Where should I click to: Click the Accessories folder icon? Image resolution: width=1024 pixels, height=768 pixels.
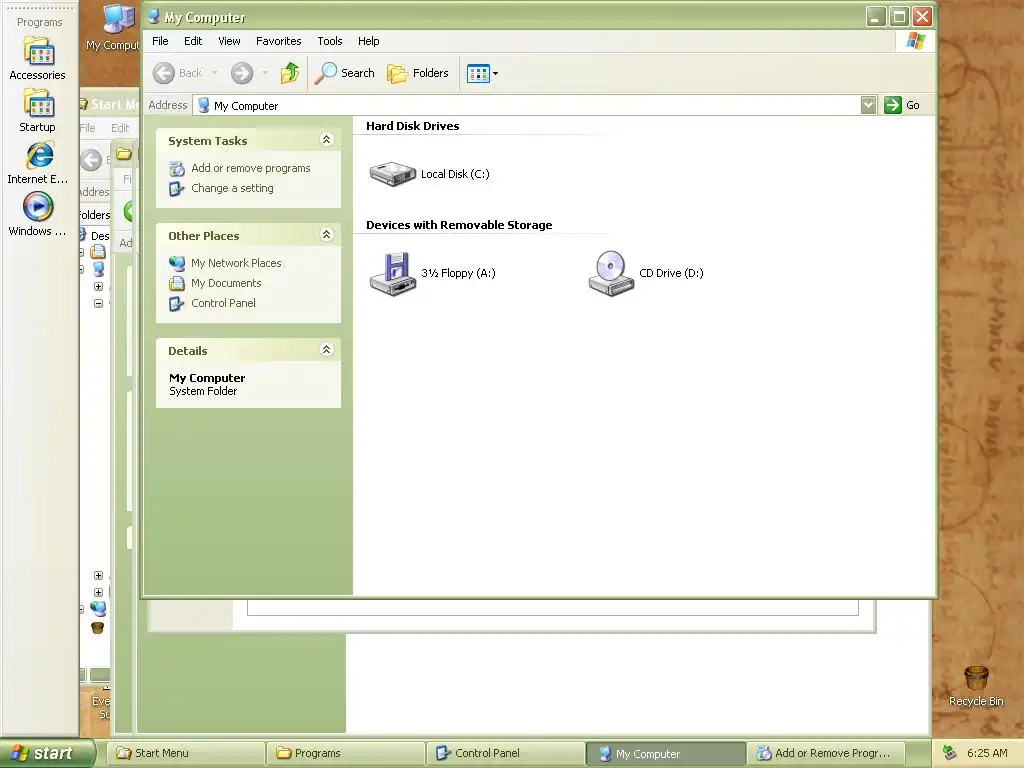39,51
